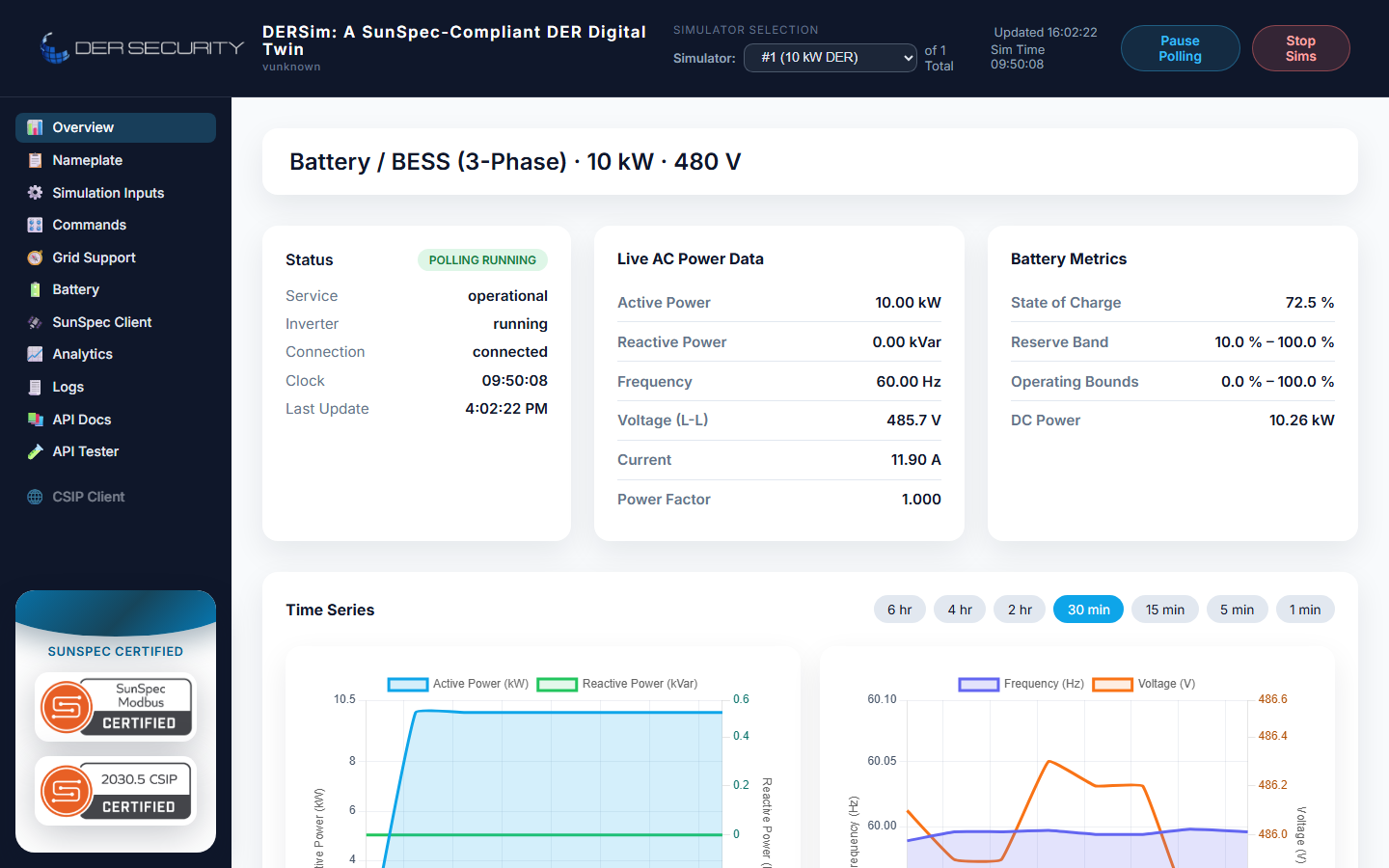Click the Current value 11.90 A
Screen dimensions: 1389x868
point(915,460)
